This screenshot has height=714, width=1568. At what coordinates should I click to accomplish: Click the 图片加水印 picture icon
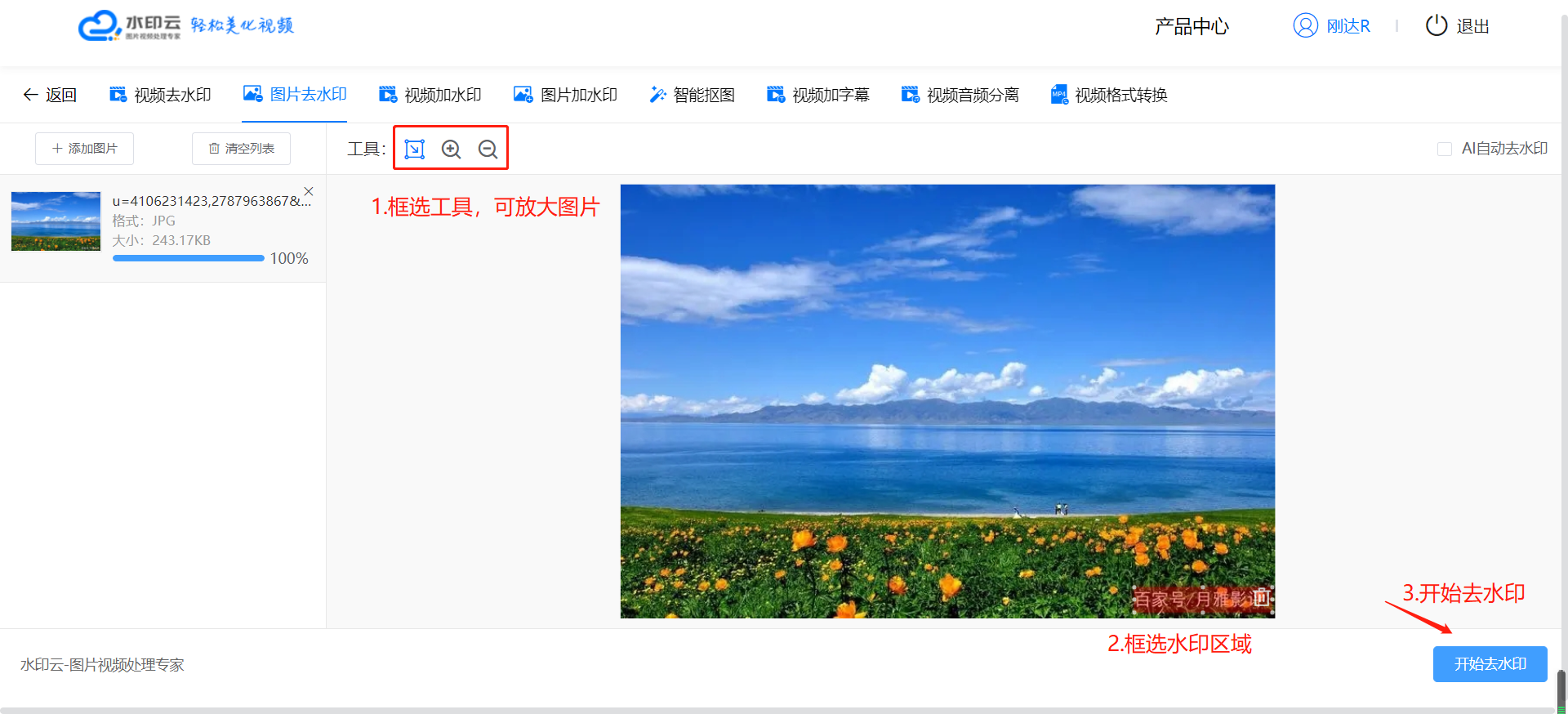523,95
